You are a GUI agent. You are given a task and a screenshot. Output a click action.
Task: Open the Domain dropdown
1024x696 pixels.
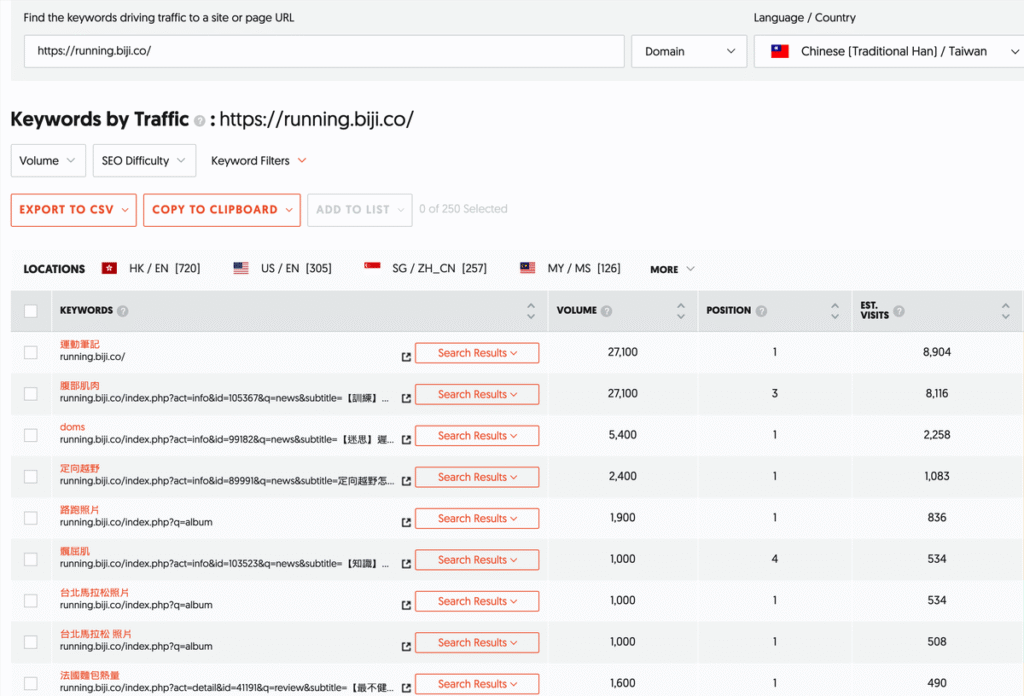689,52
